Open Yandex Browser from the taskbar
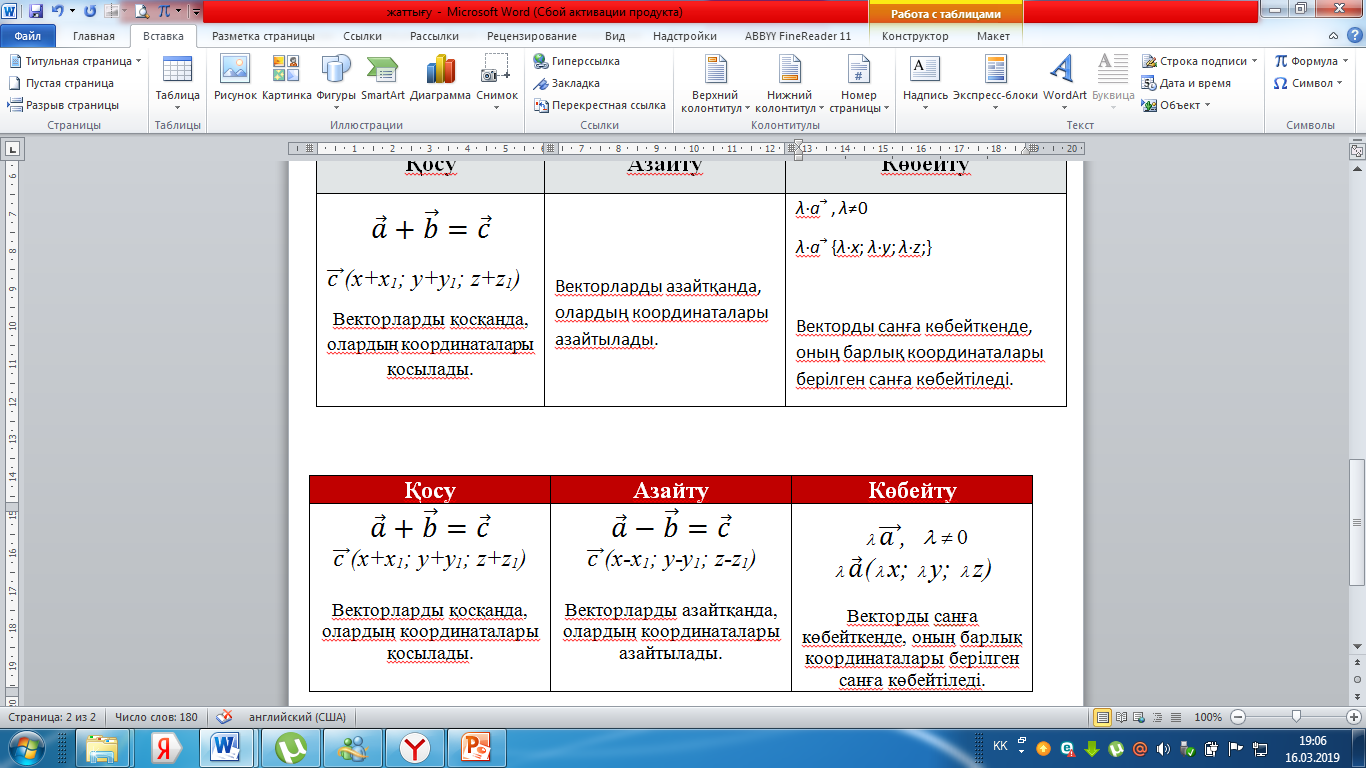 414,748
